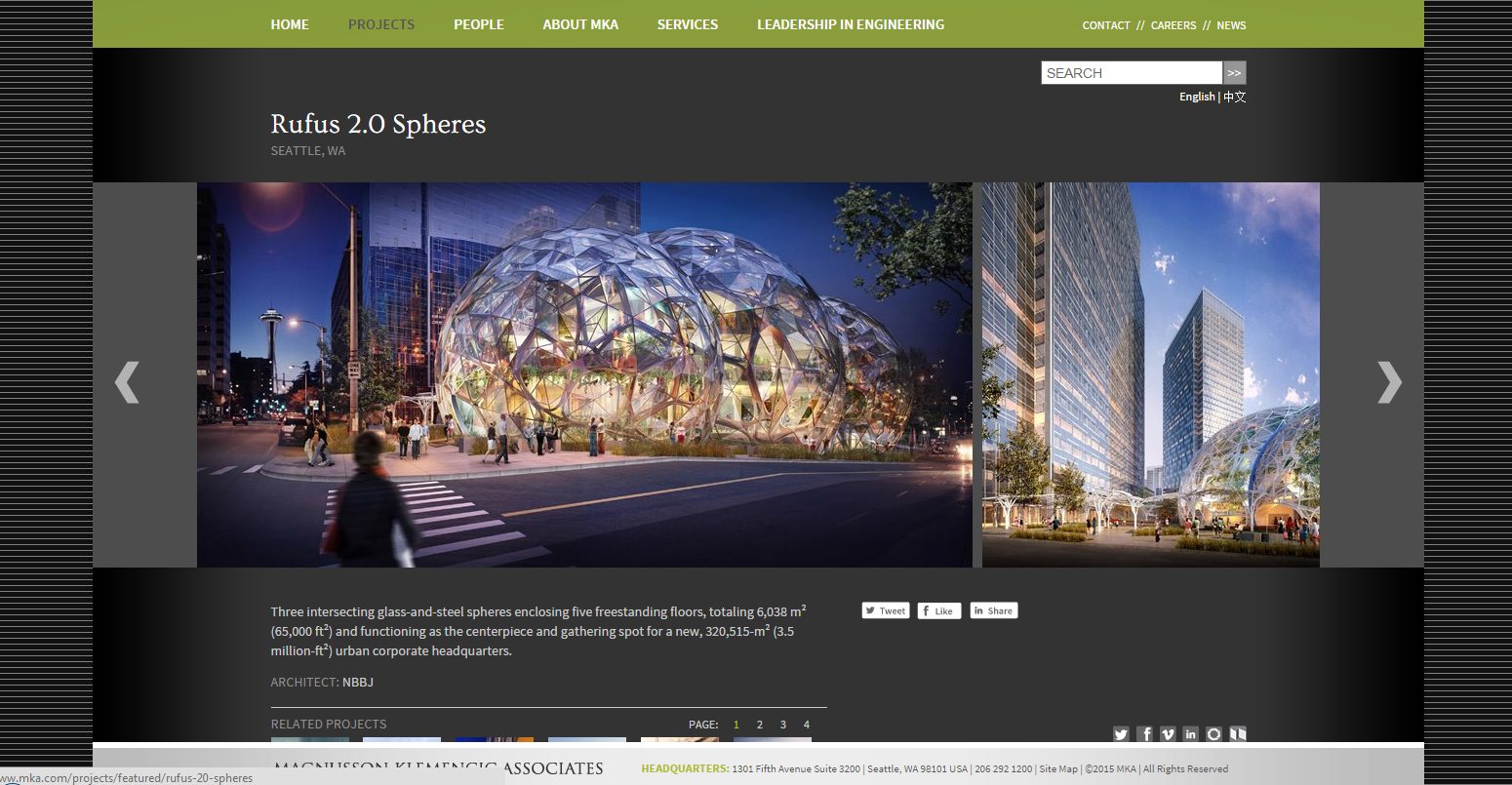The width and height of the screenshot is (1512, 785).
Task: Open the Vimeo icon in the footer
Action: point(1168,734)
